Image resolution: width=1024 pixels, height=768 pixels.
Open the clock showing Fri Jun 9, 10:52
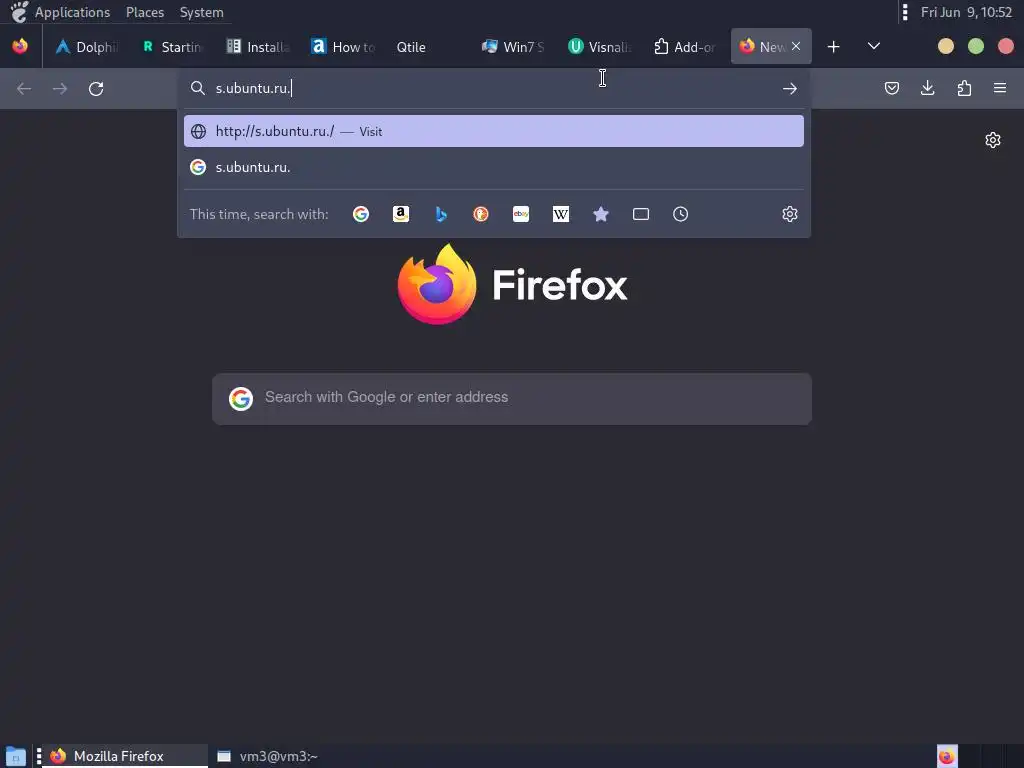pyautogui.click(x=966, y=12)
